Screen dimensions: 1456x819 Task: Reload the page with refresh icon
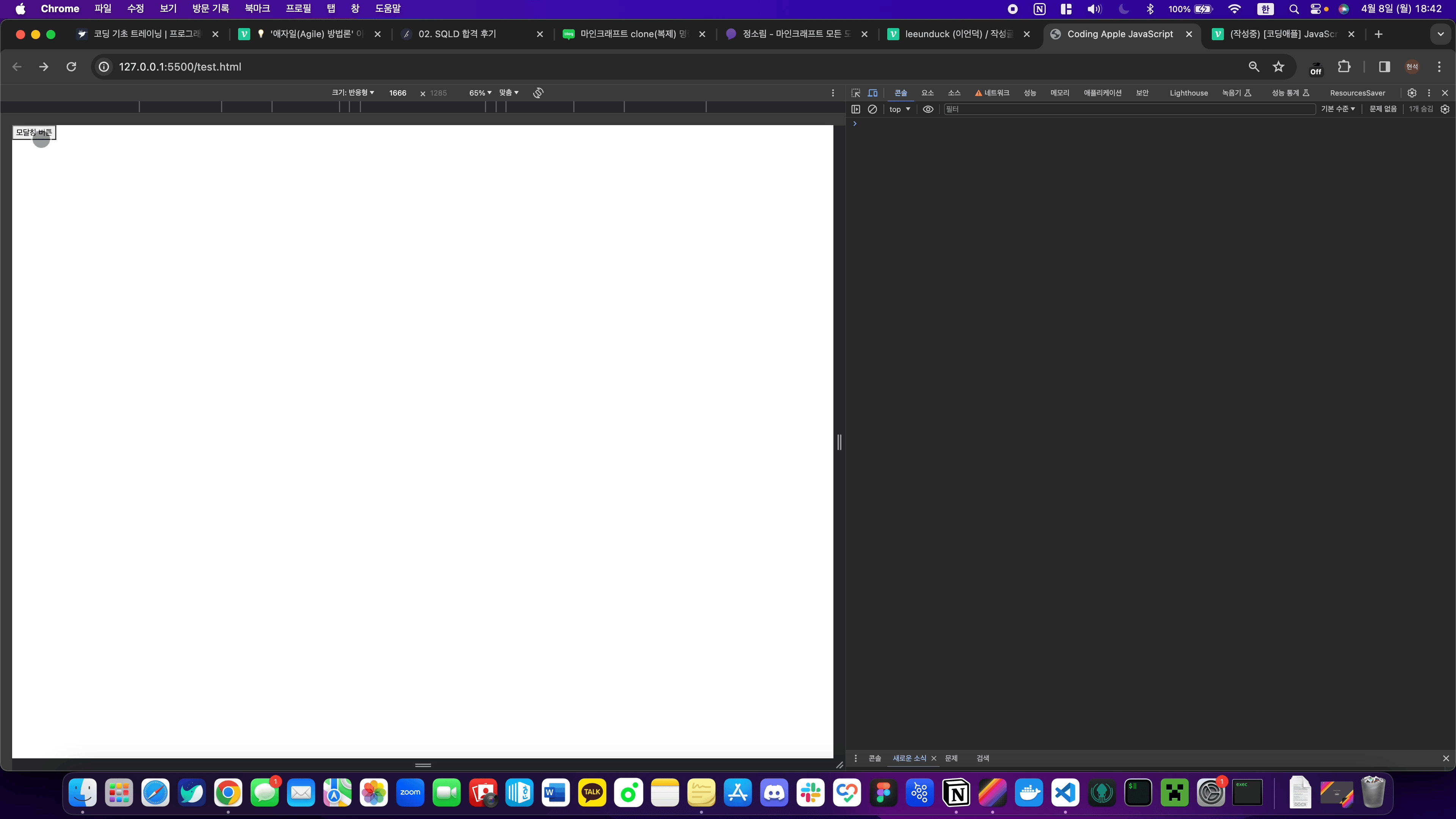pos(71,67)
